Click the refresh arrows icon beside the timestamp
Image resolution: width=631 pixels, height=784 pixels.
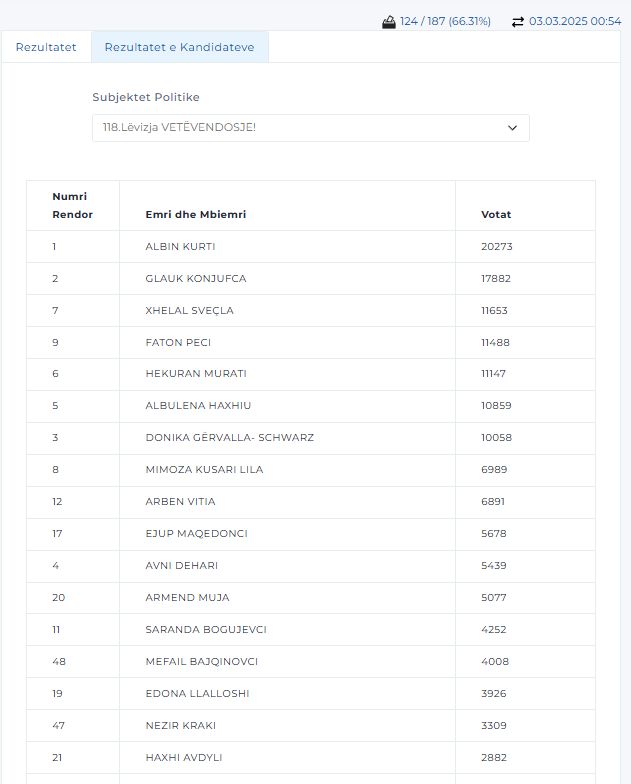pos(517,21)
